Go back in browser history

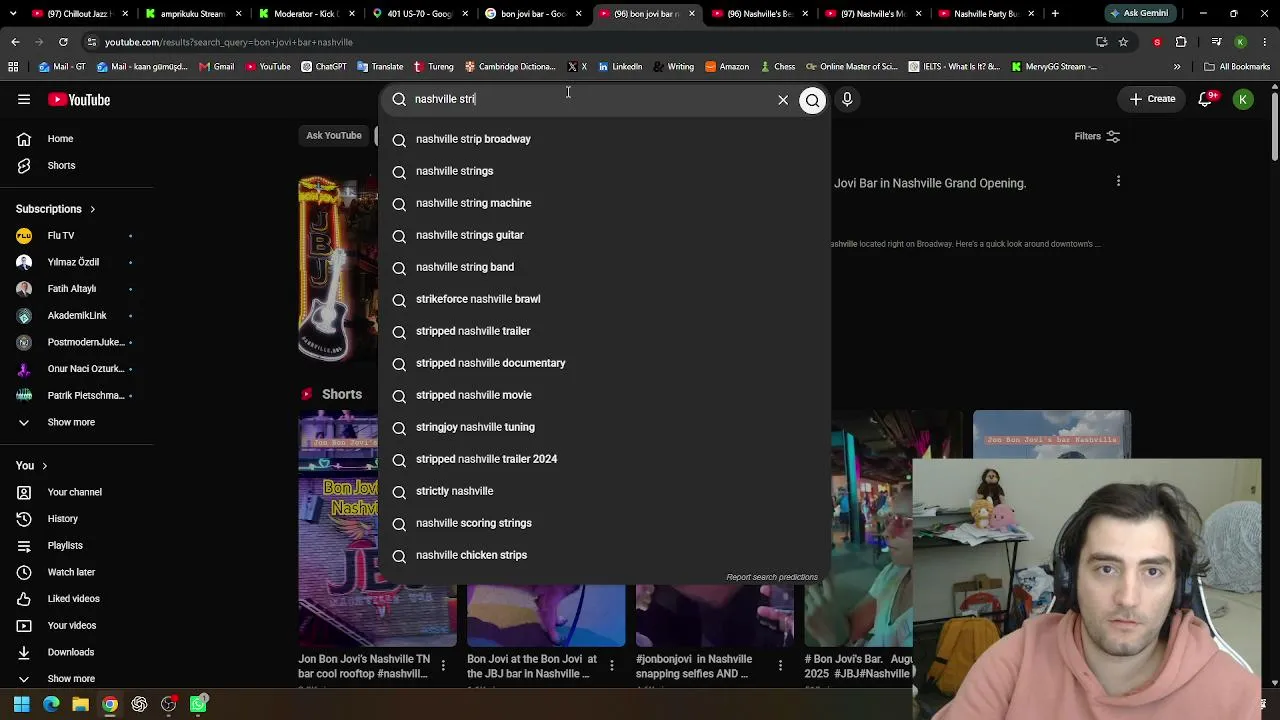(x=15, y=42)
